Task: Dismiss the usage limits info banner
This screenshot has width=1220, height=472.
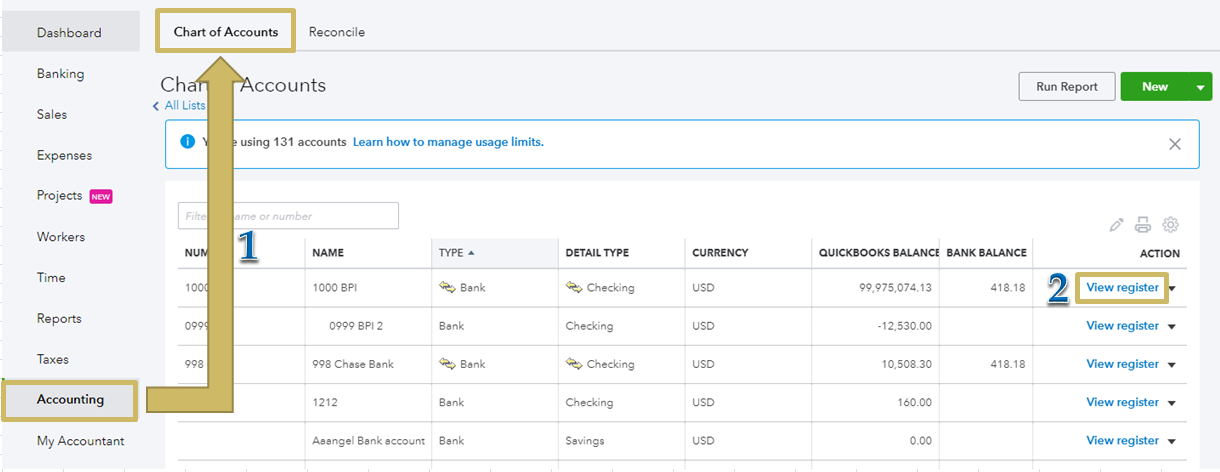Action: point(1175,144)
